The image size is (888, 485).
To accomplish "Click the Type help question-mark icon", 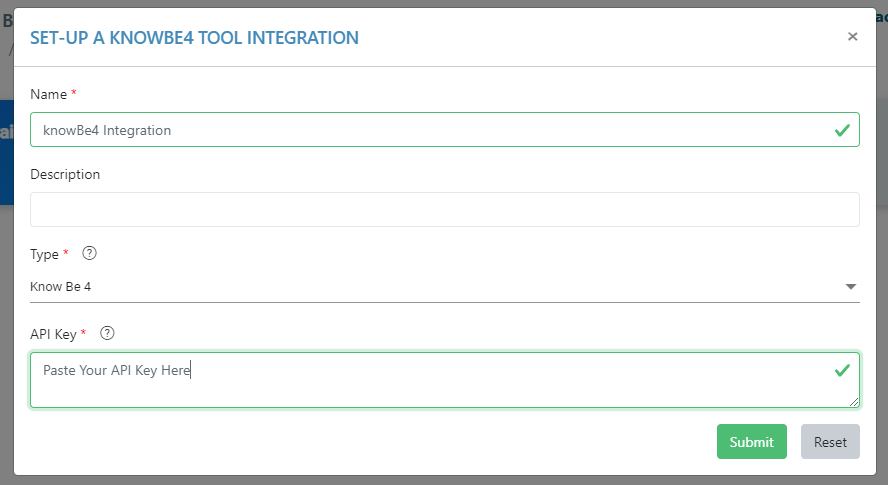I will pos(88,254).
